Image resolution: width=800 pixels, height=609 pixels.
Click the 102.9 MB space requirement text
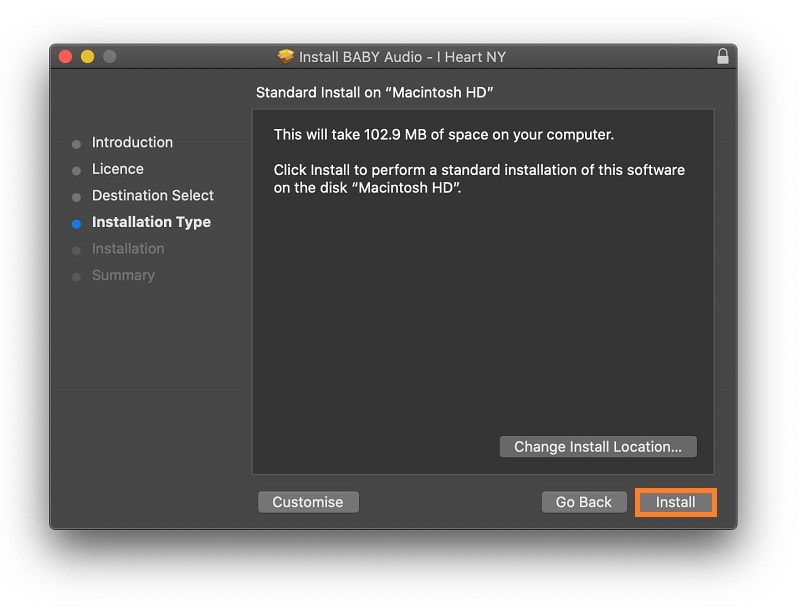(x=443, y=134)
